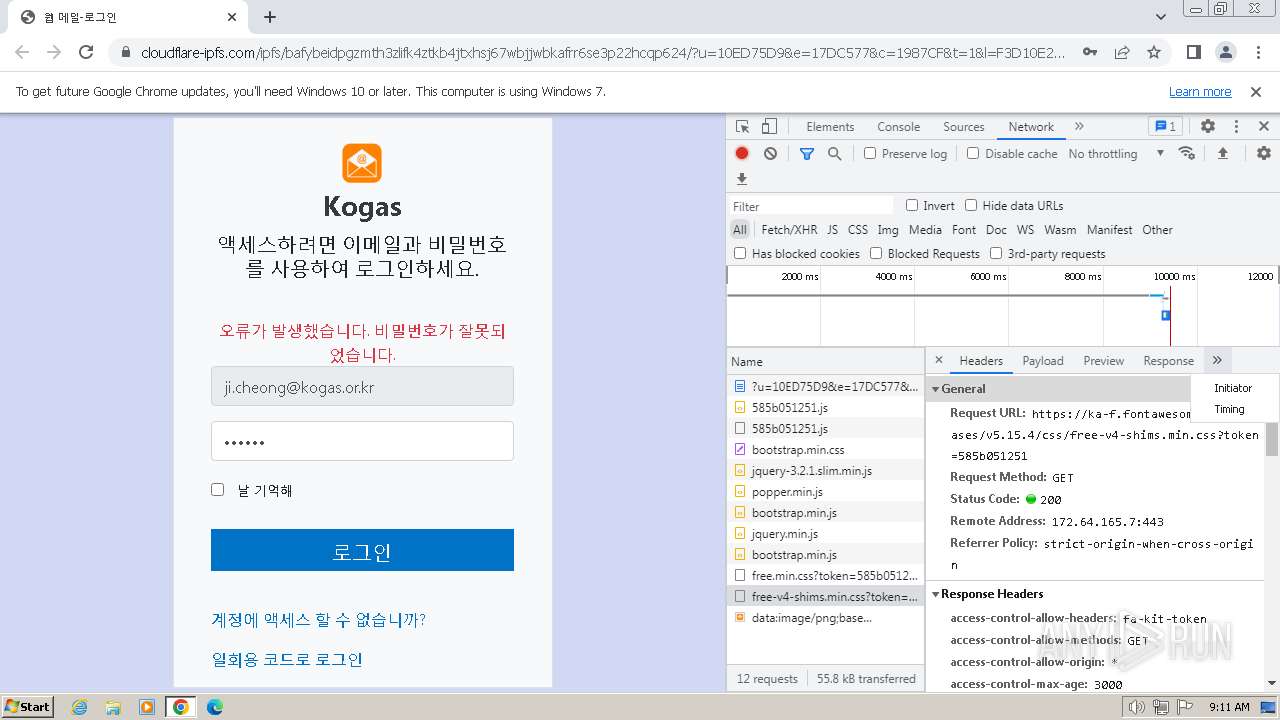Open Chrome's tab search chevron
The image size is (1280, 720).
[1161, 17]
